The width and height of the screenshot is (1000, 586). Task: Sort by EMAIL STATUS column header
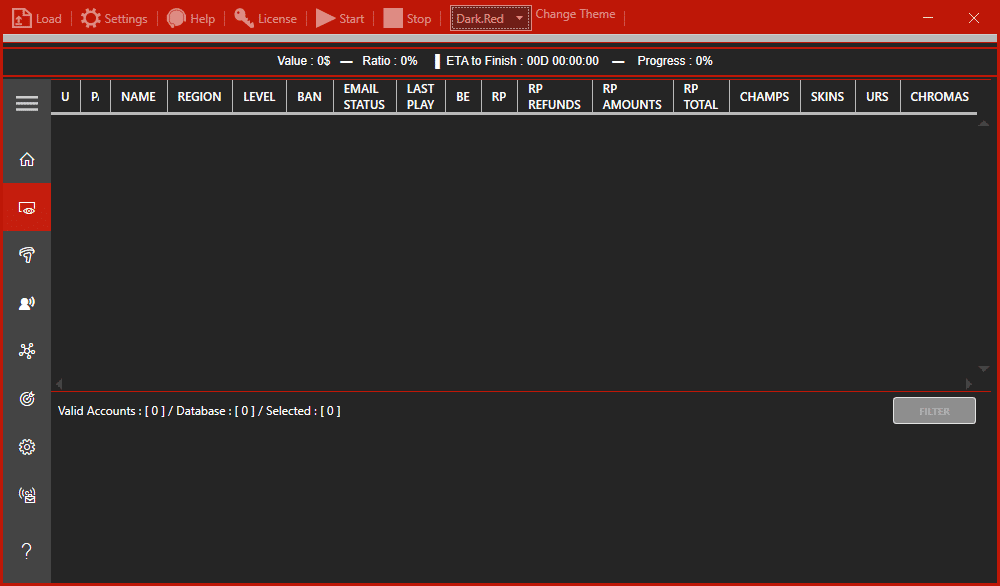[x=364, y=96]
